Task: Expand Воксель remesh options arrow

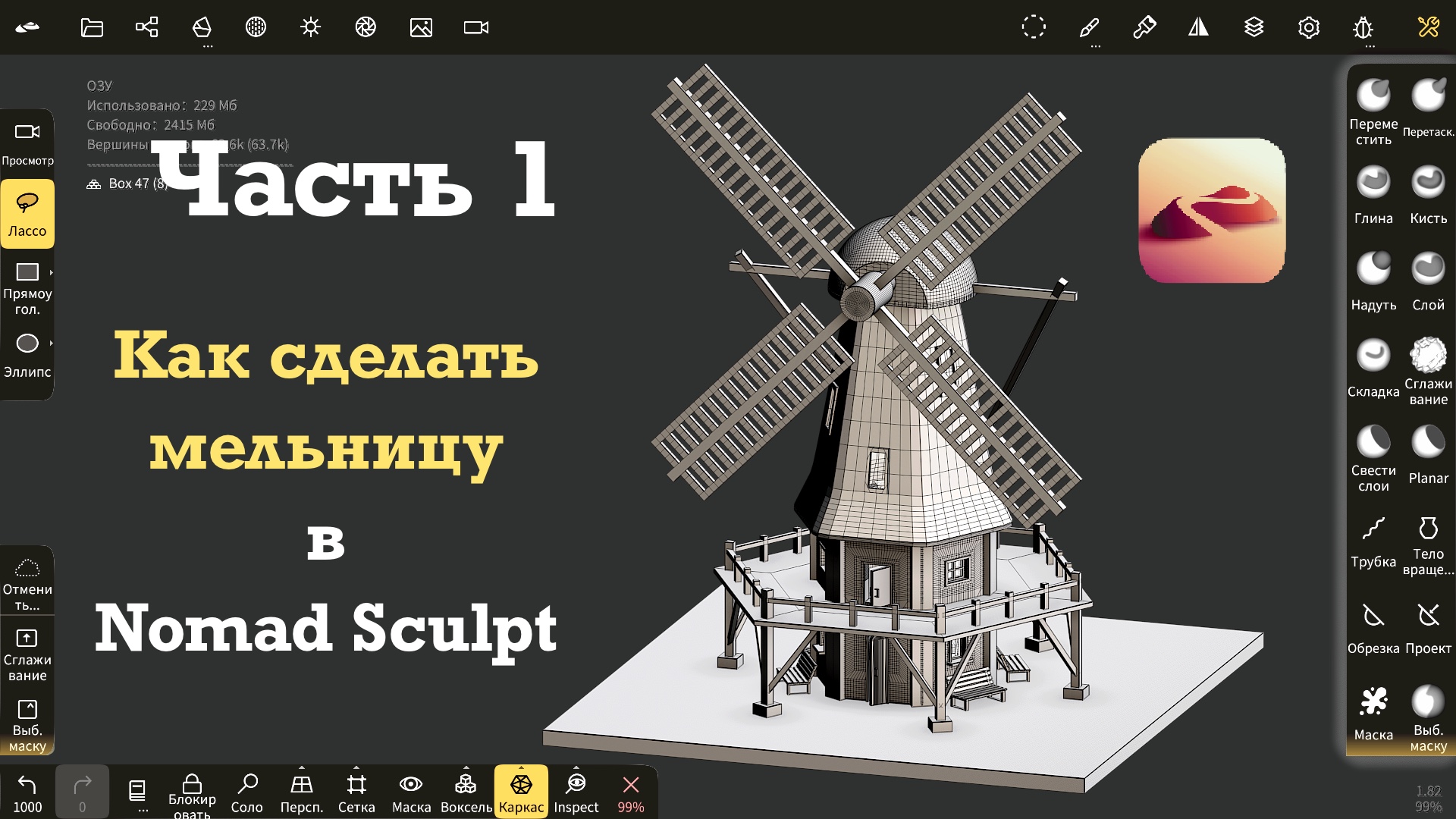Action: (x=466, y=767)
